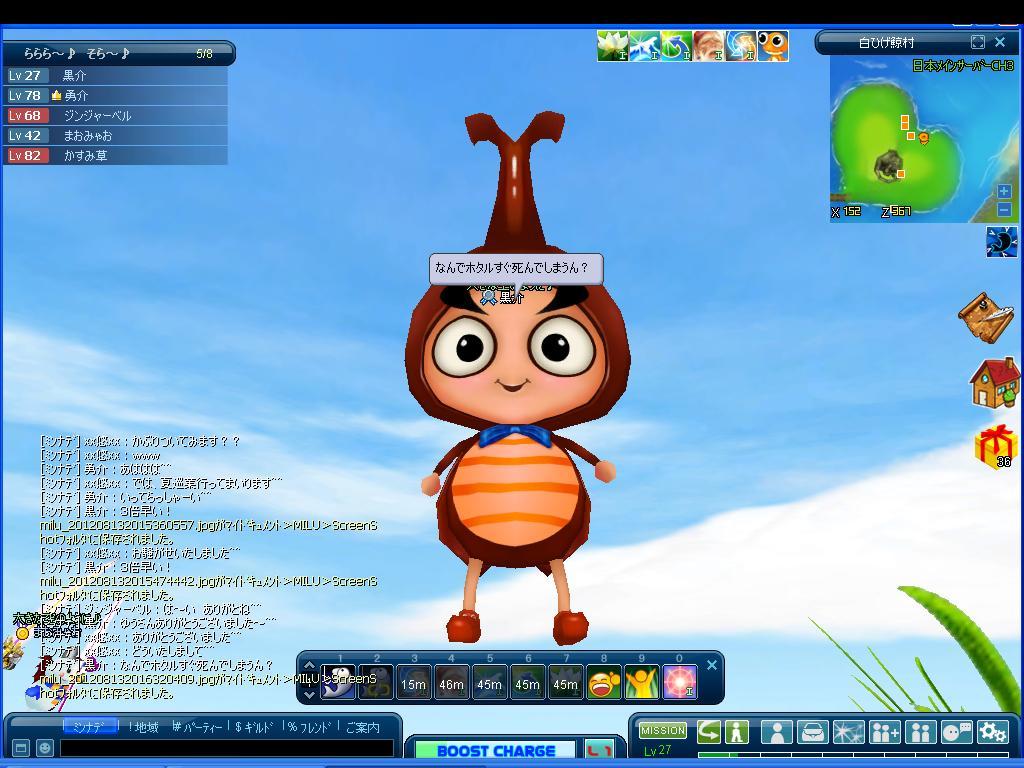The image size is (1024, 768).
Task: Close the skill hotbar
Action: coord(712,665)
